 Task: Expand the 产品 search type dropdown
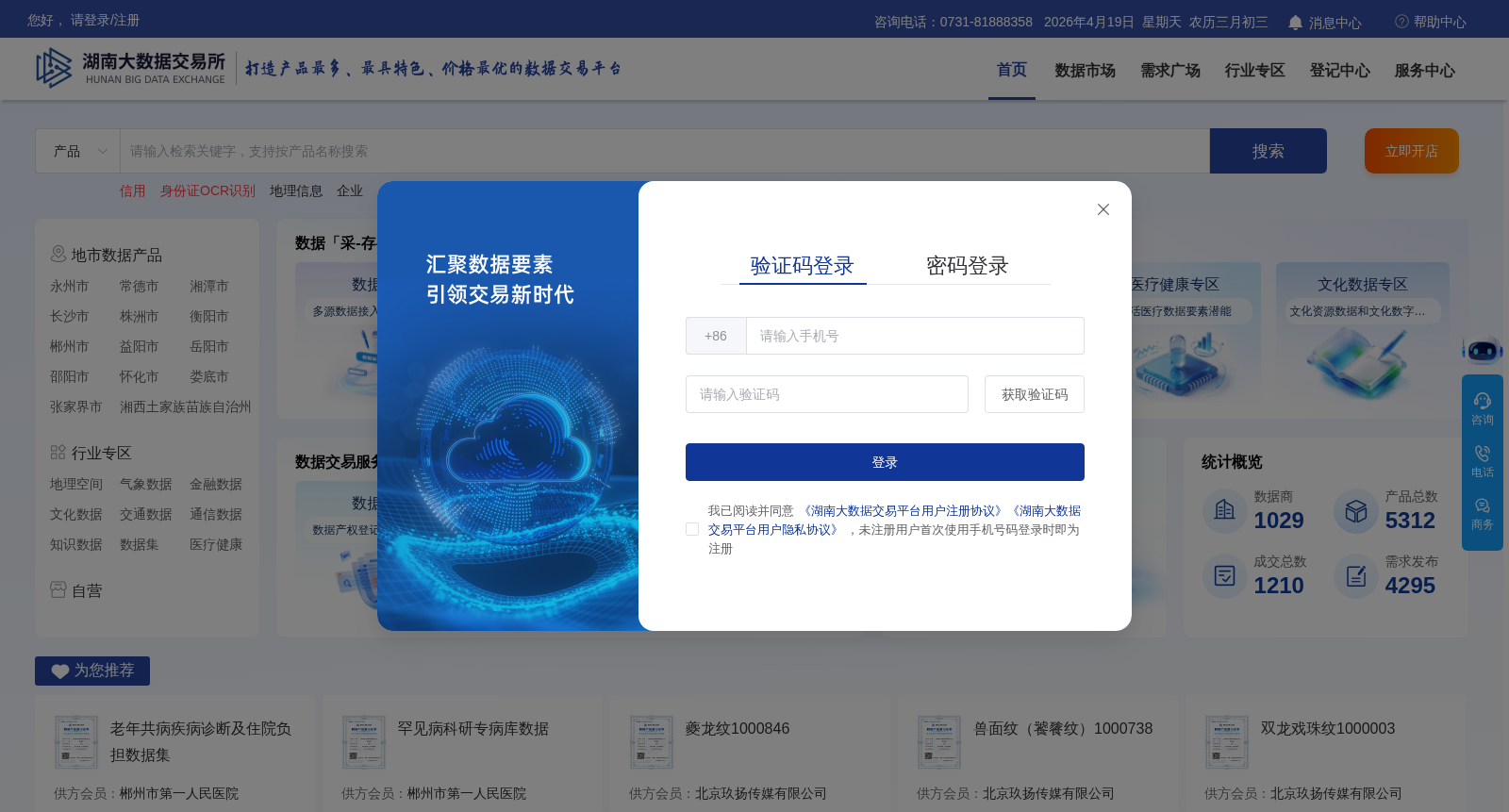pos(77,151)
